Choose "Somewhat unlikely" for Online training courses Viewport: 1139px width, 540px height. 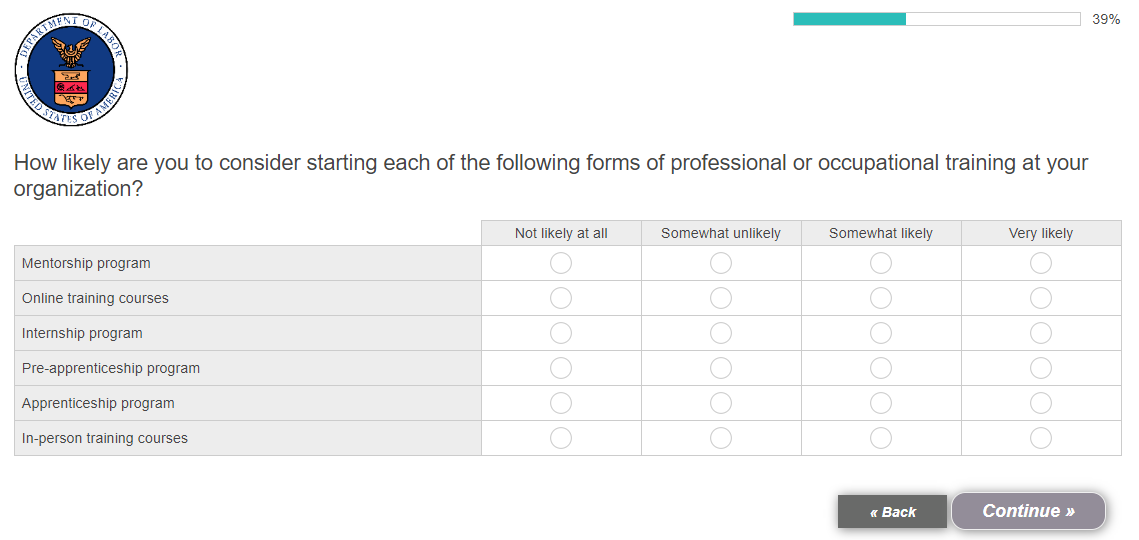tap(721, 298)
